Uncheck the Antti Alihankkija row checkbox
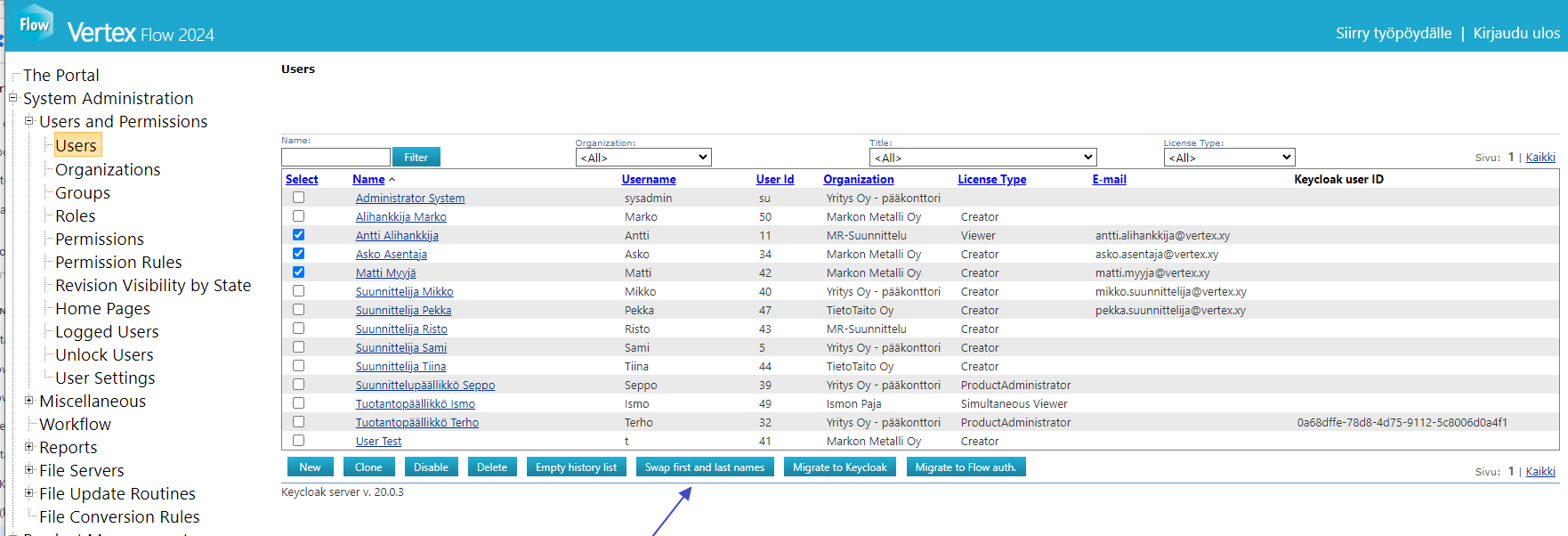Screen dimensions: 1568x536 pos(298,235)
